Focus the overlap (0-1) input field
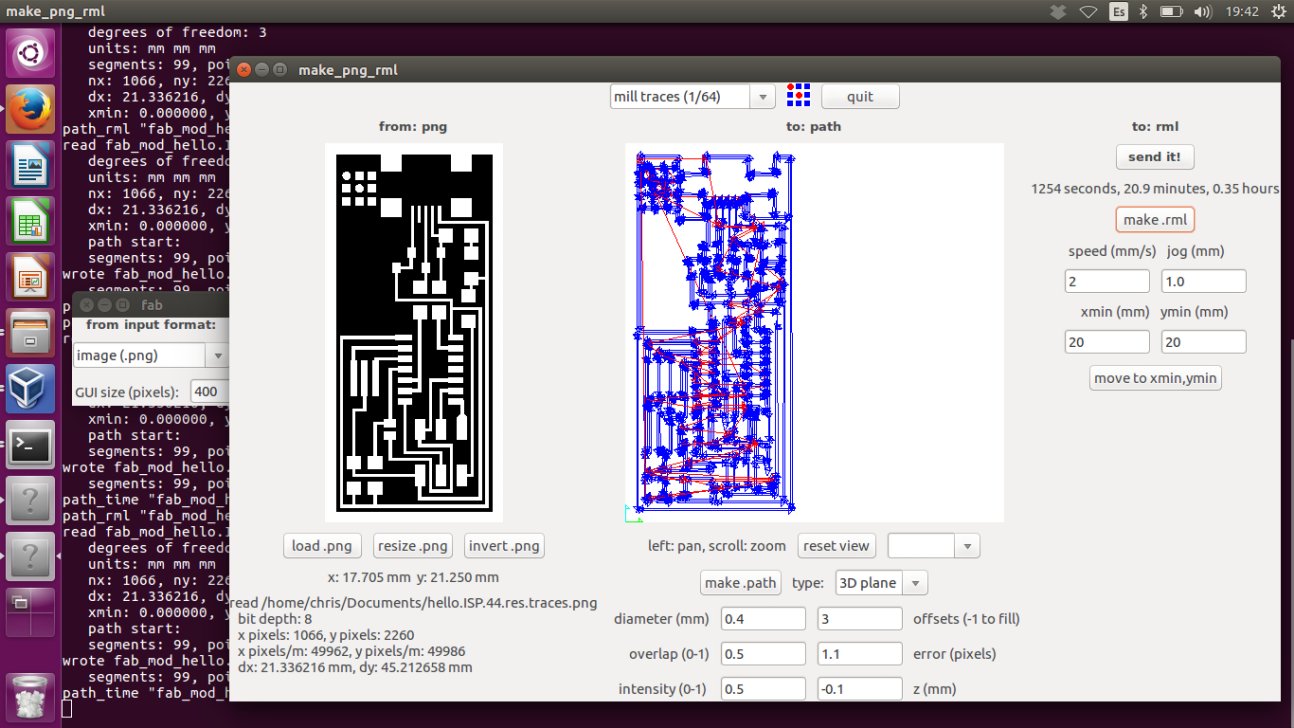This screenshot has height=728, width=1294. [x=763, y=654]
